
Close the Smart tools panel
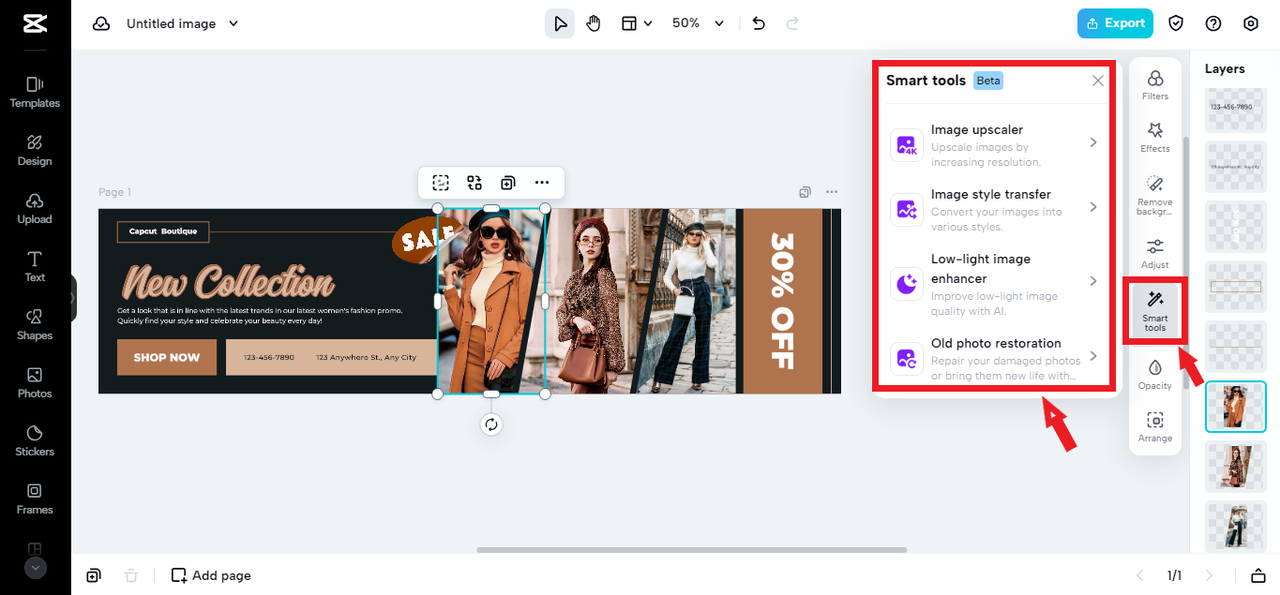tap(1098, 81)
